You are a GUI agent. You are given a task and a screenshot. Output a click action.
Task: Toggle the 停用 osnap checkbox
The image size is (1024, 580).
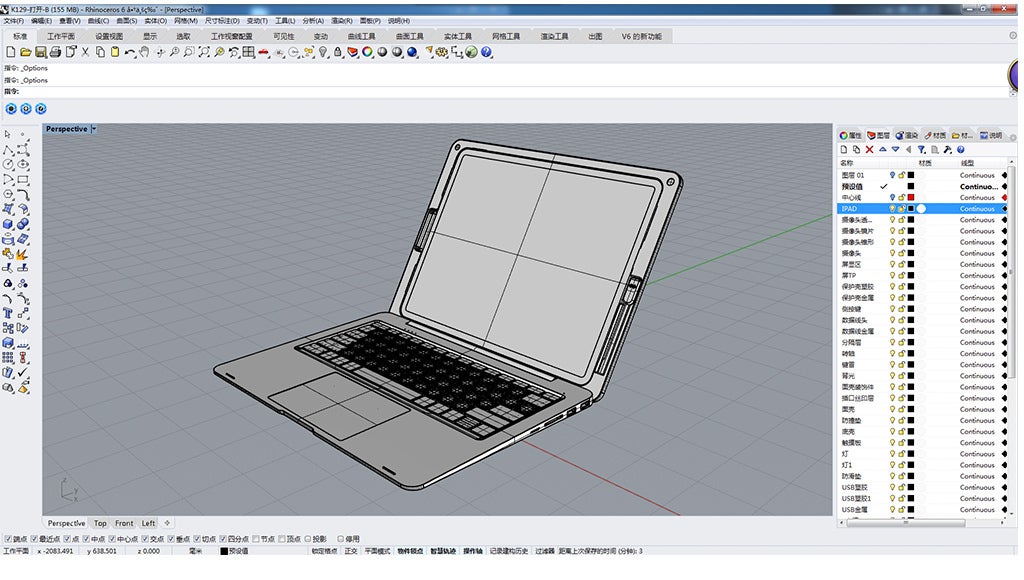(x=341, y=538)
